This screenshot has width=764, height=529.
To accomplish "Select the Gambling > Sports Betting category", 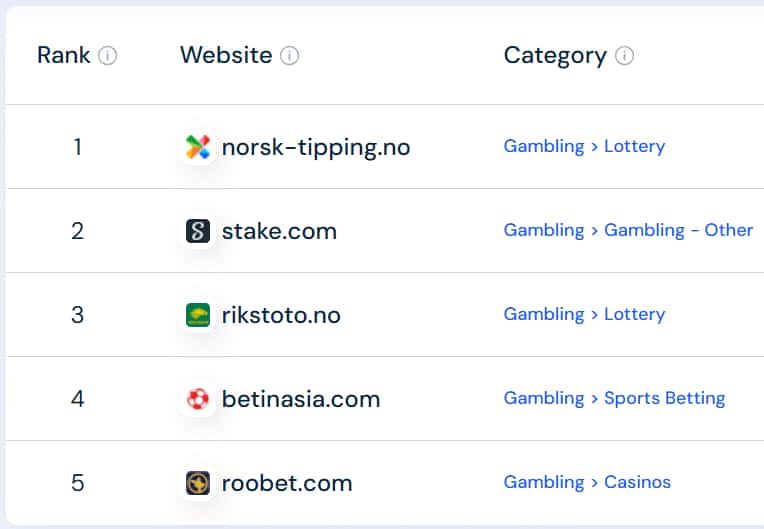I will (614, 398).
